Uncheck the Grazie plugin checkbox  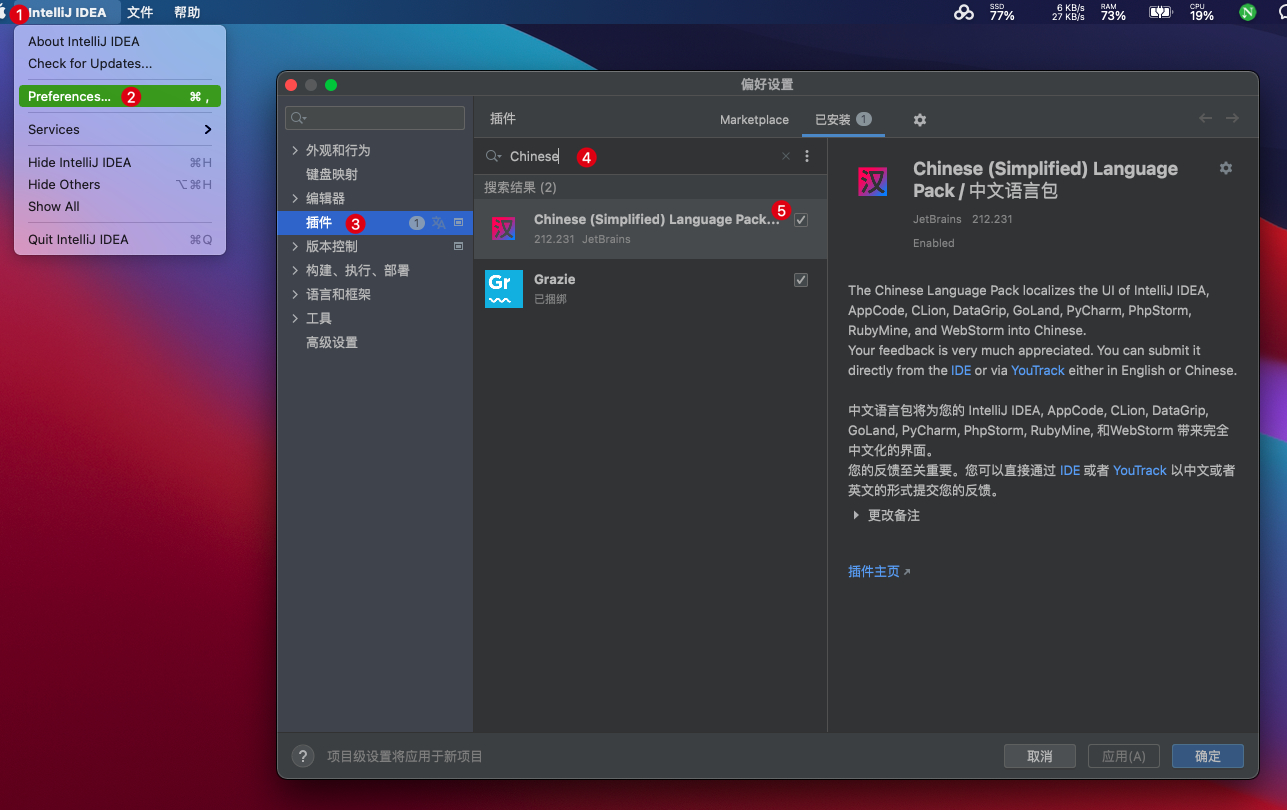coord(801,280)
